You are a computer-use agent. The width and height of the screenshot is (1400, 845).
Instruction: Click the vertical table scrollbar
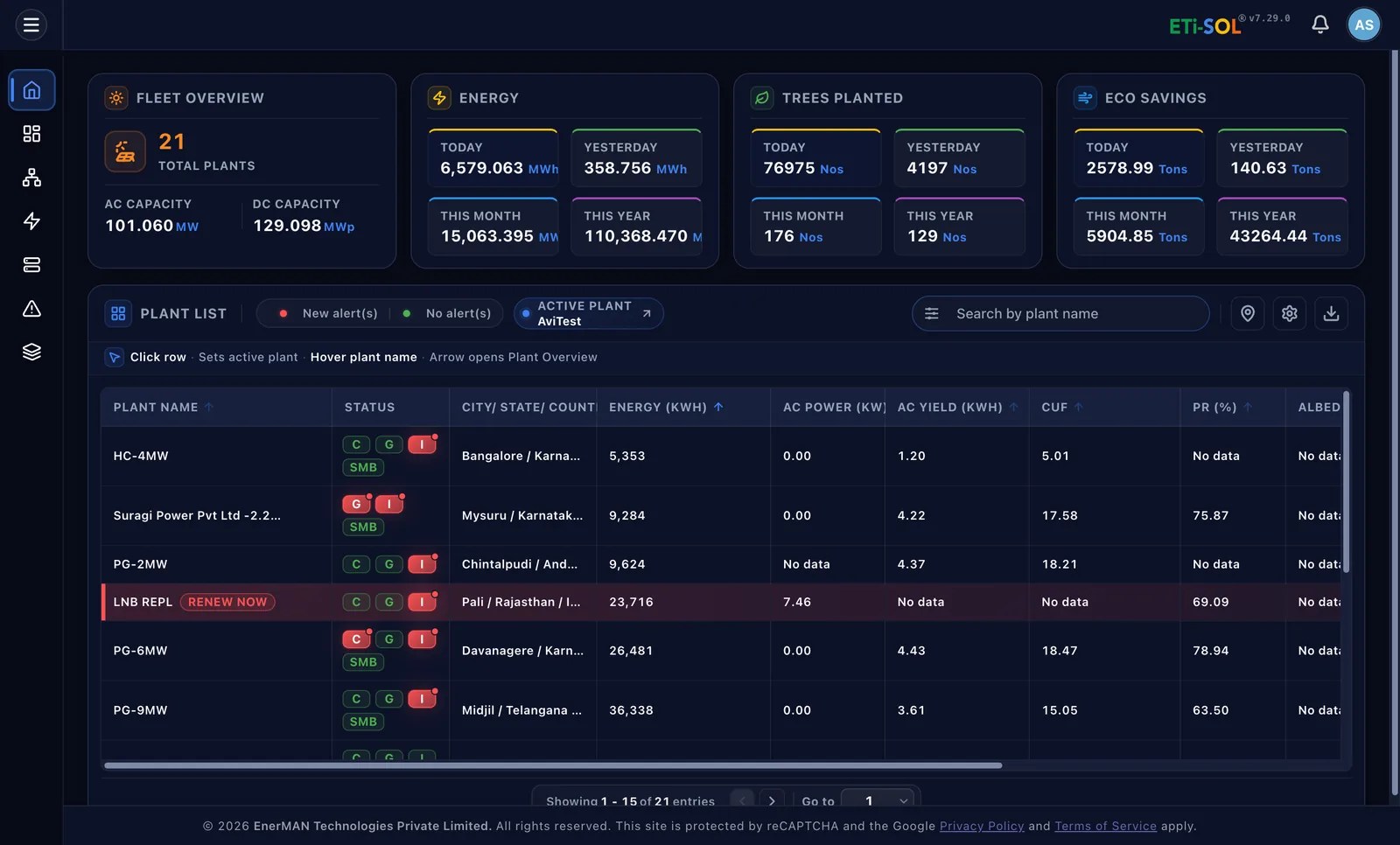1347,482
